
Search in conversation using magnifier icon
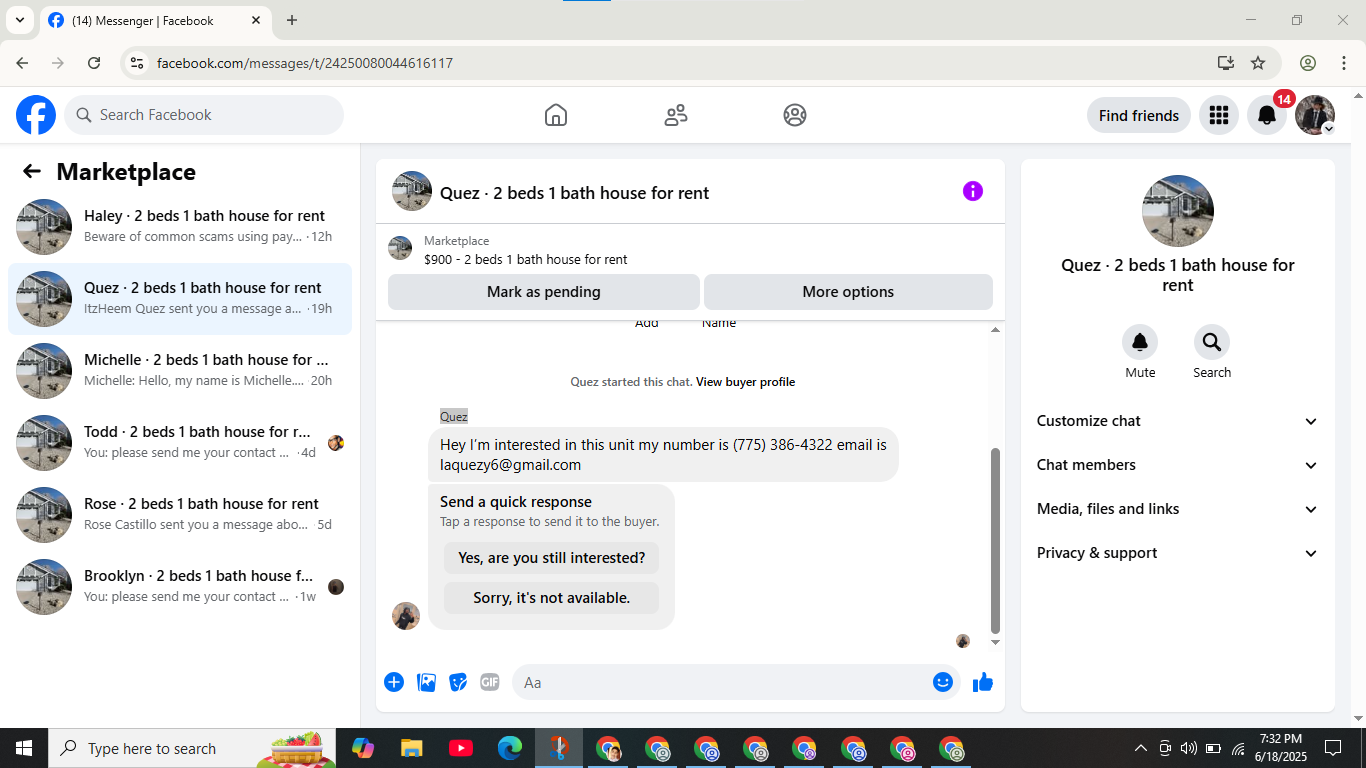tap(1212, 343)
